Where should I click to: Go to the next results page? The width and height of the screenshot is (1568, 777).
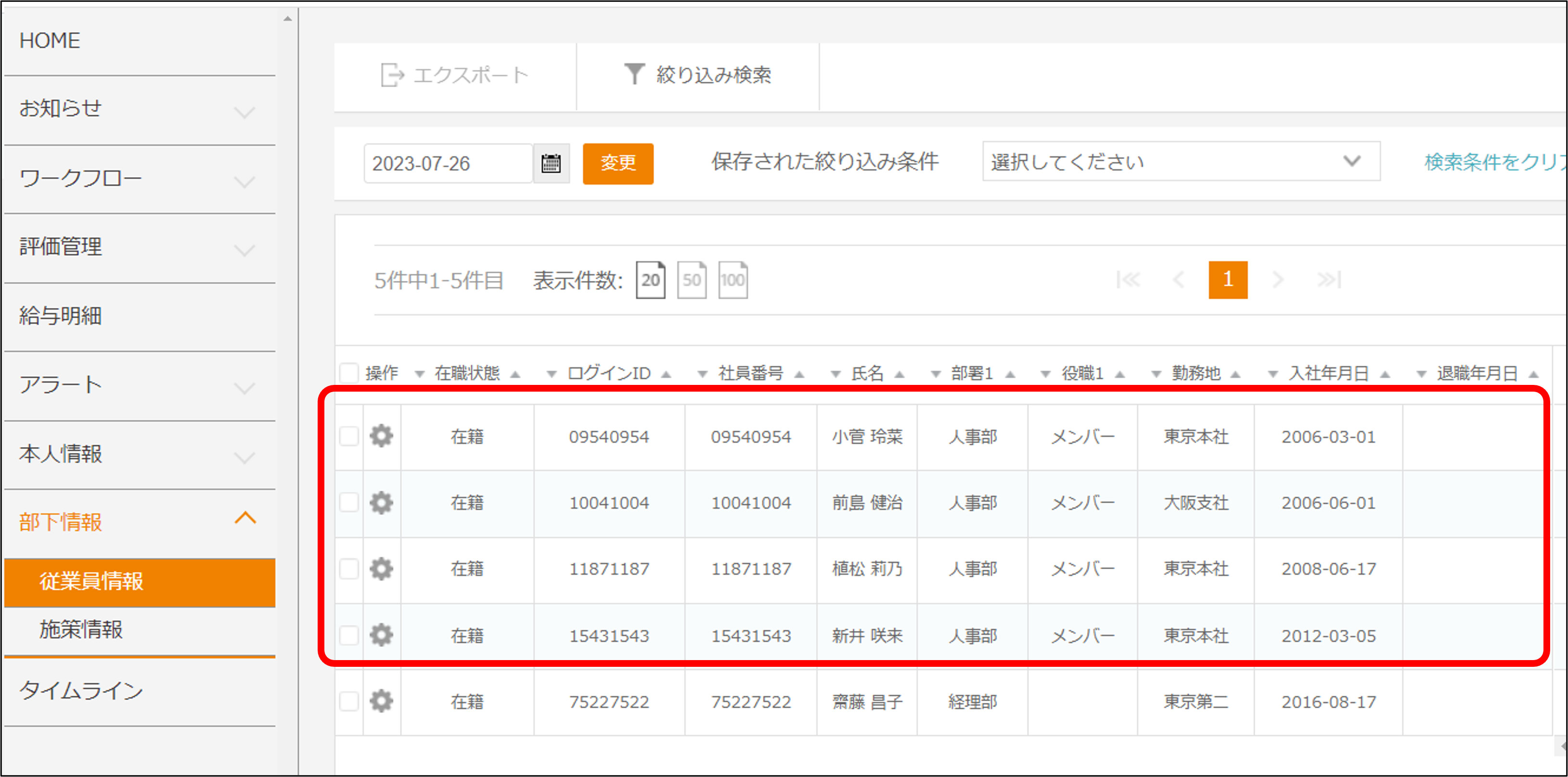click(1278, 280)
